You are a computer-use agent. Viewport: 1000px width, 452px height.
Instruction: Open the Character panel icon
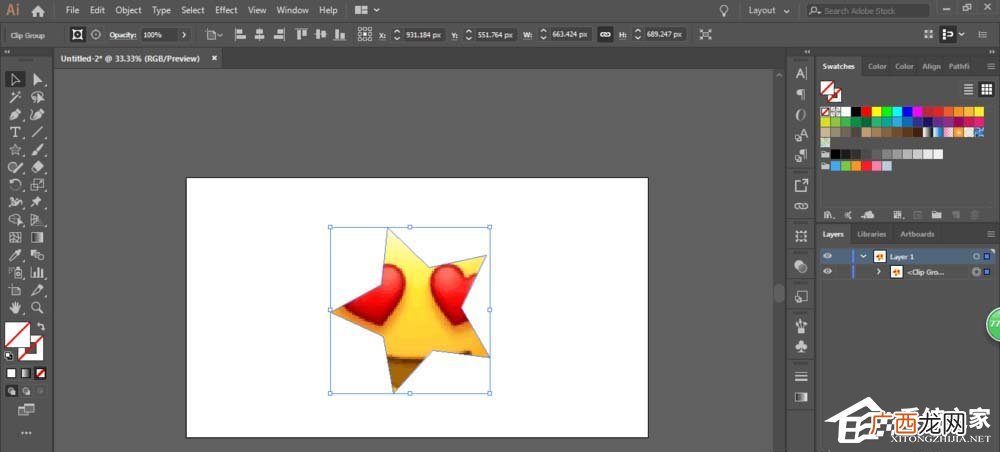[x=802, y=74]
